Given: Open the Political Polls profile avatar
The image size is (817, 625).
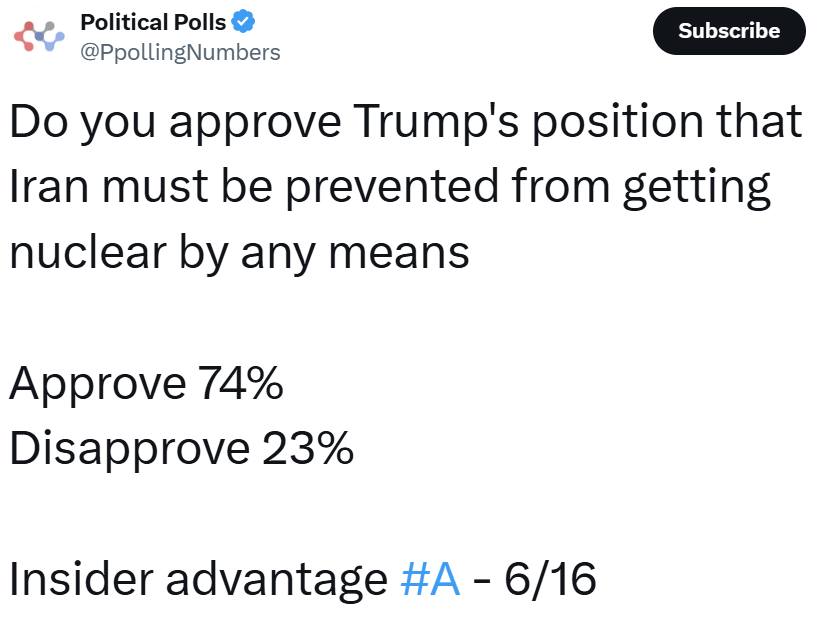Looking at the screenshot, I should tap(39, 36).
